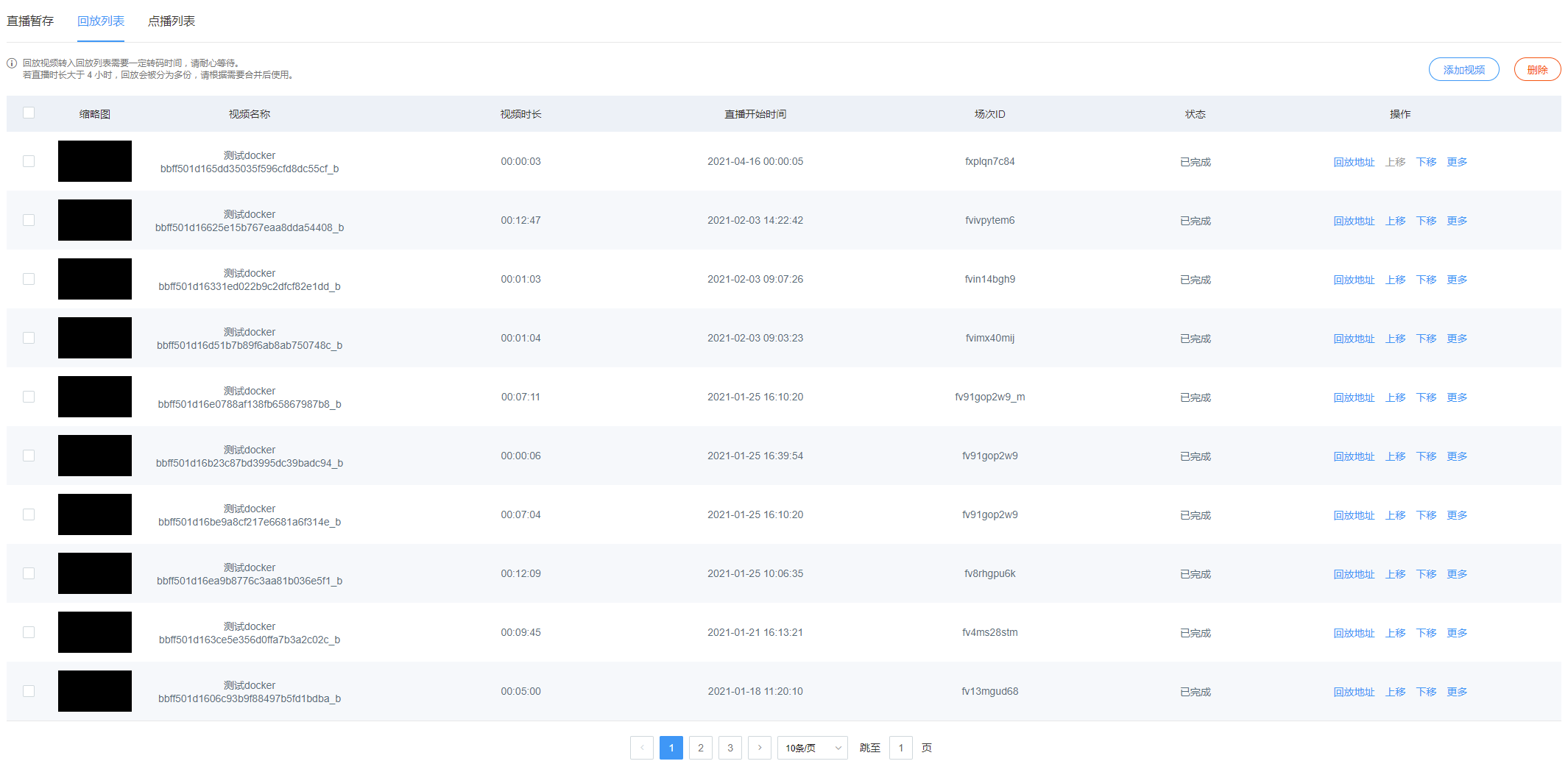Click the info icon beside the transcoding notice
Screen dimensions: 1568x775
click(x=12, y=63)
